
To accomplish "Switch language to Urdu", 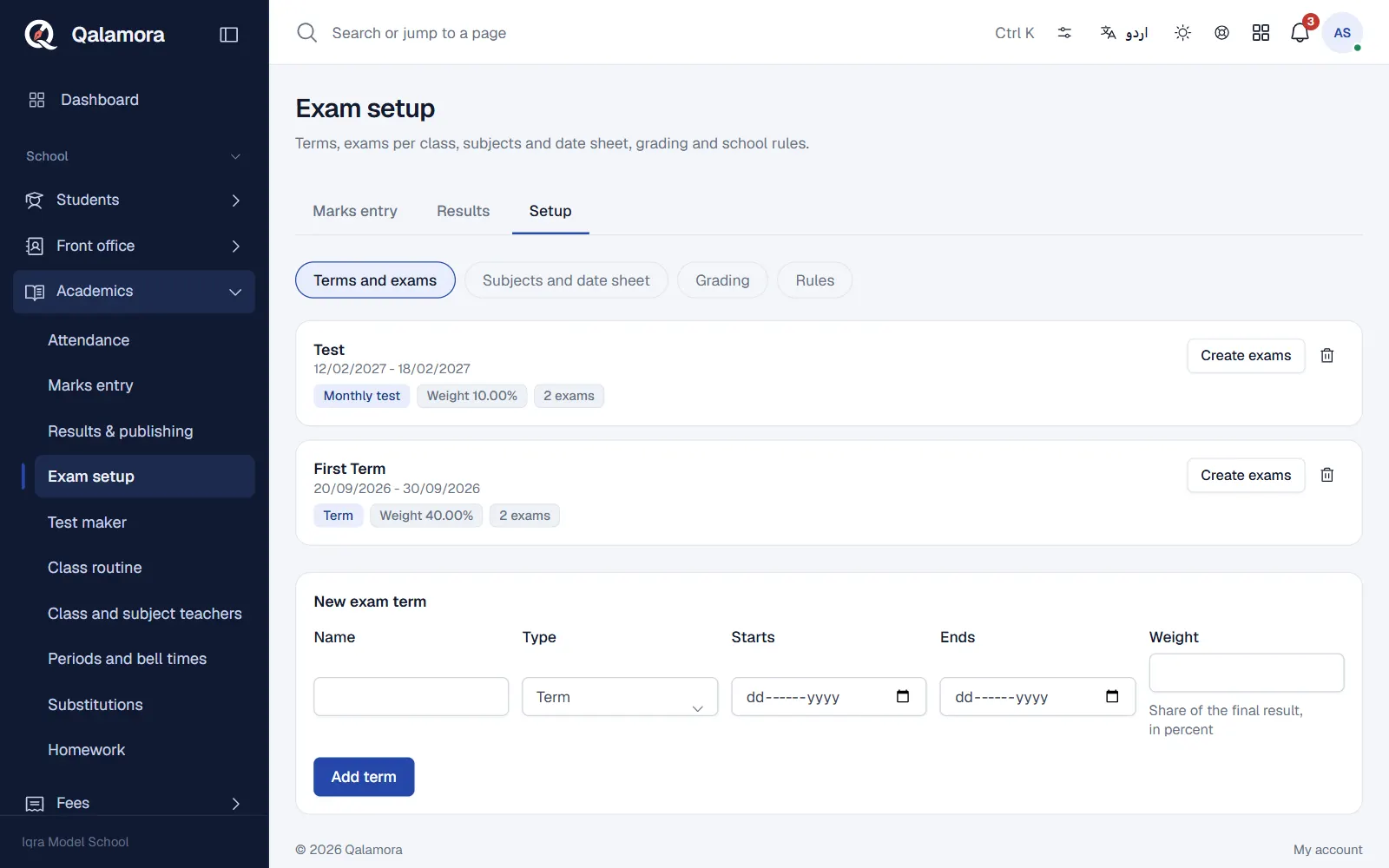I will pos(1124,33).
